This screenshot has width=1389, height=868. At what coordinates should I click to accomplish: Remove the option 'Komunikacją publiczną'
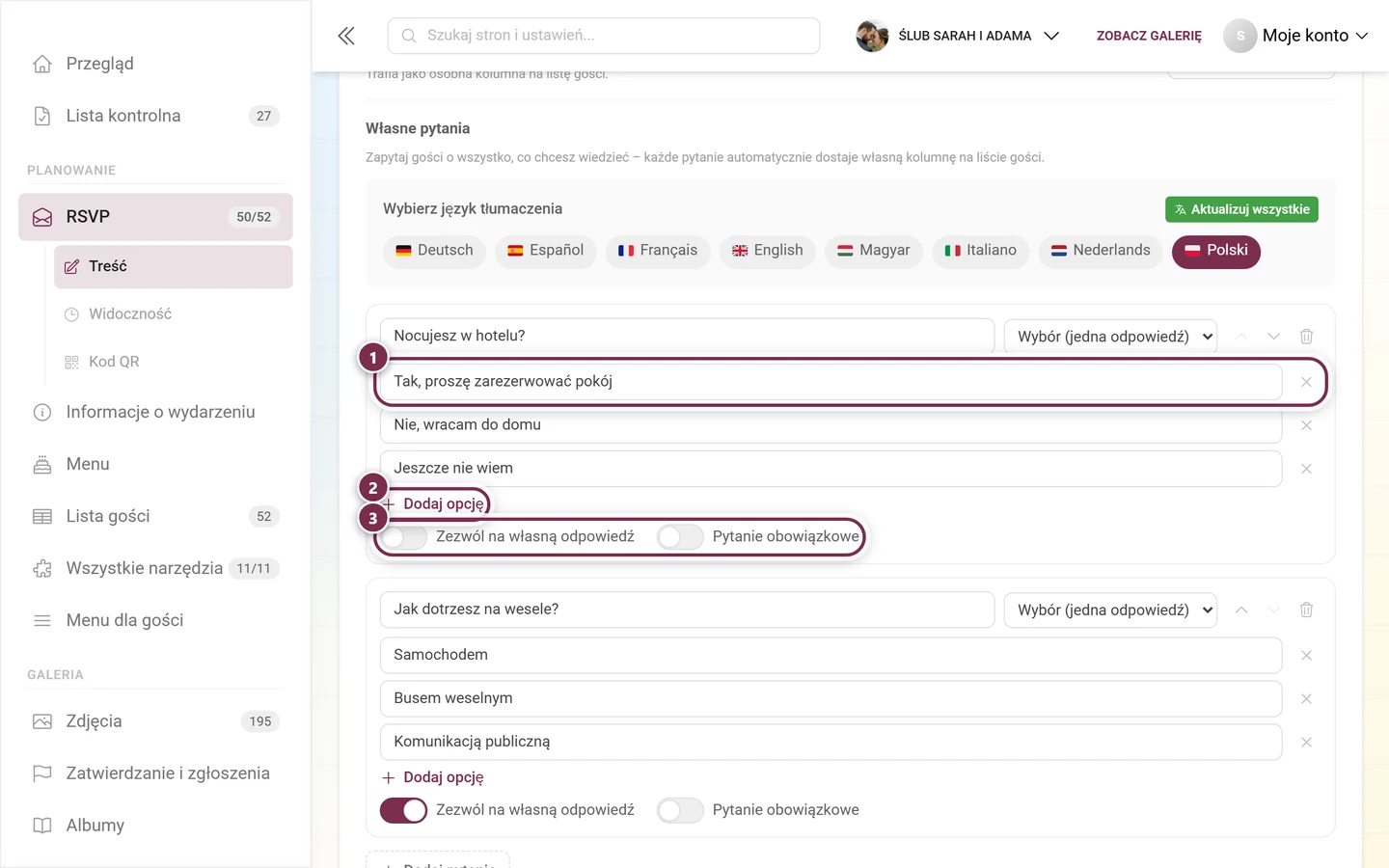(x=1306, y=743)
